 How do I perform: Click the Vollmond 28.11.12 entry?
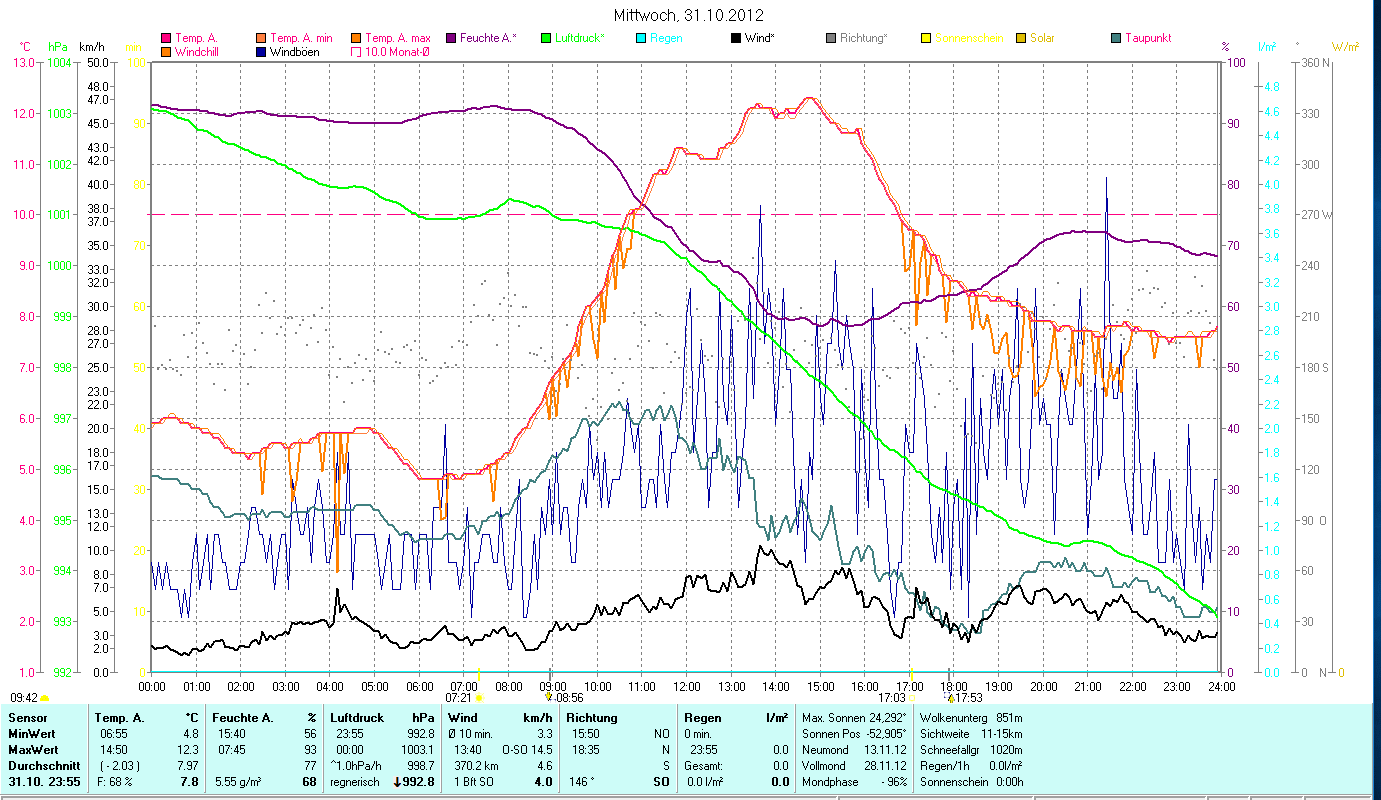point(854,766)
